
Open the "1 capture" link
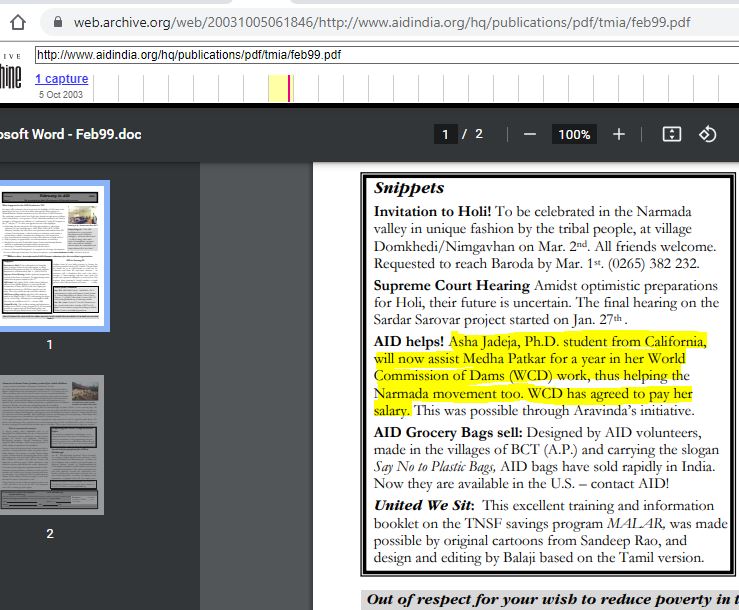(62, 79)
